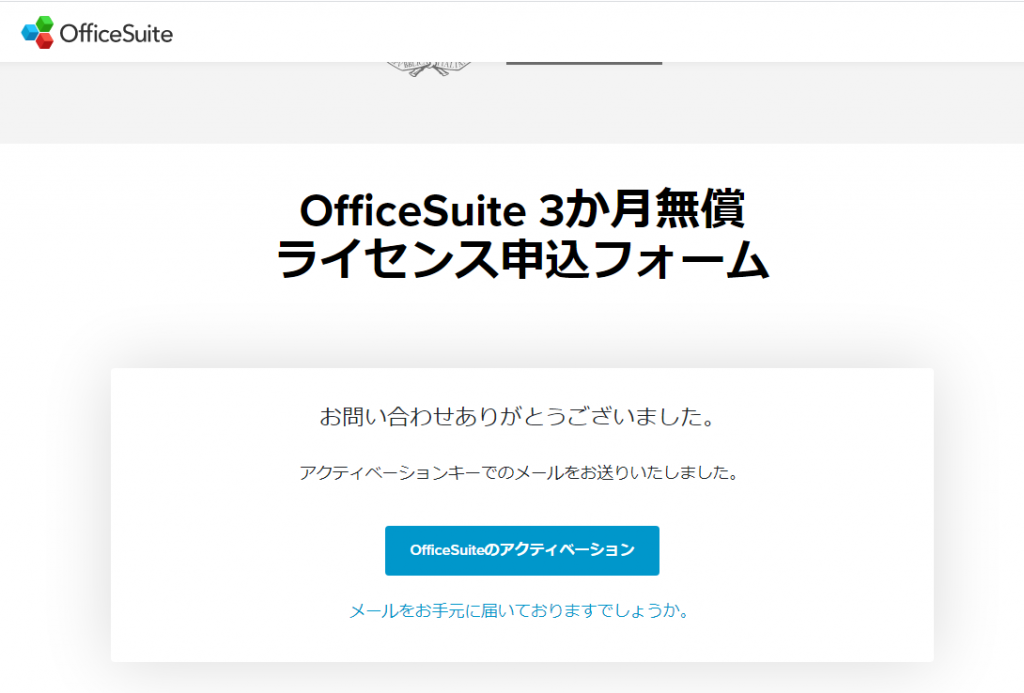The image size is (1024, 693).
Task: Click the OfficeSuite brand name text
Action: [x=116, y=34]
